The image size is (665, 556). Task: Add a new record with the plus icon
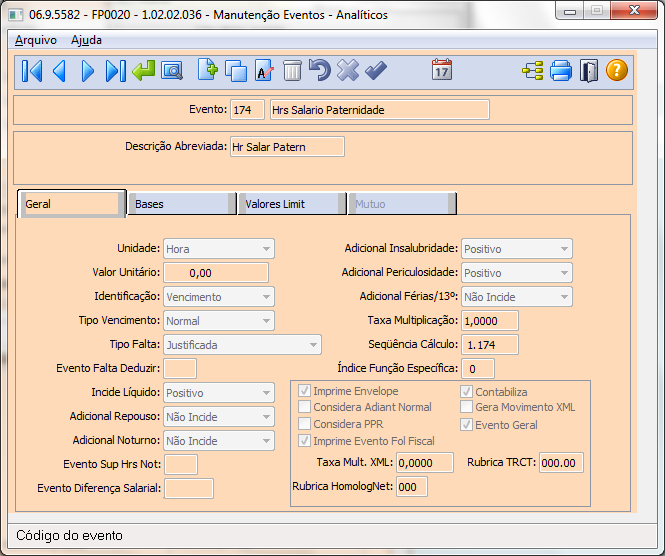point(208,70)
